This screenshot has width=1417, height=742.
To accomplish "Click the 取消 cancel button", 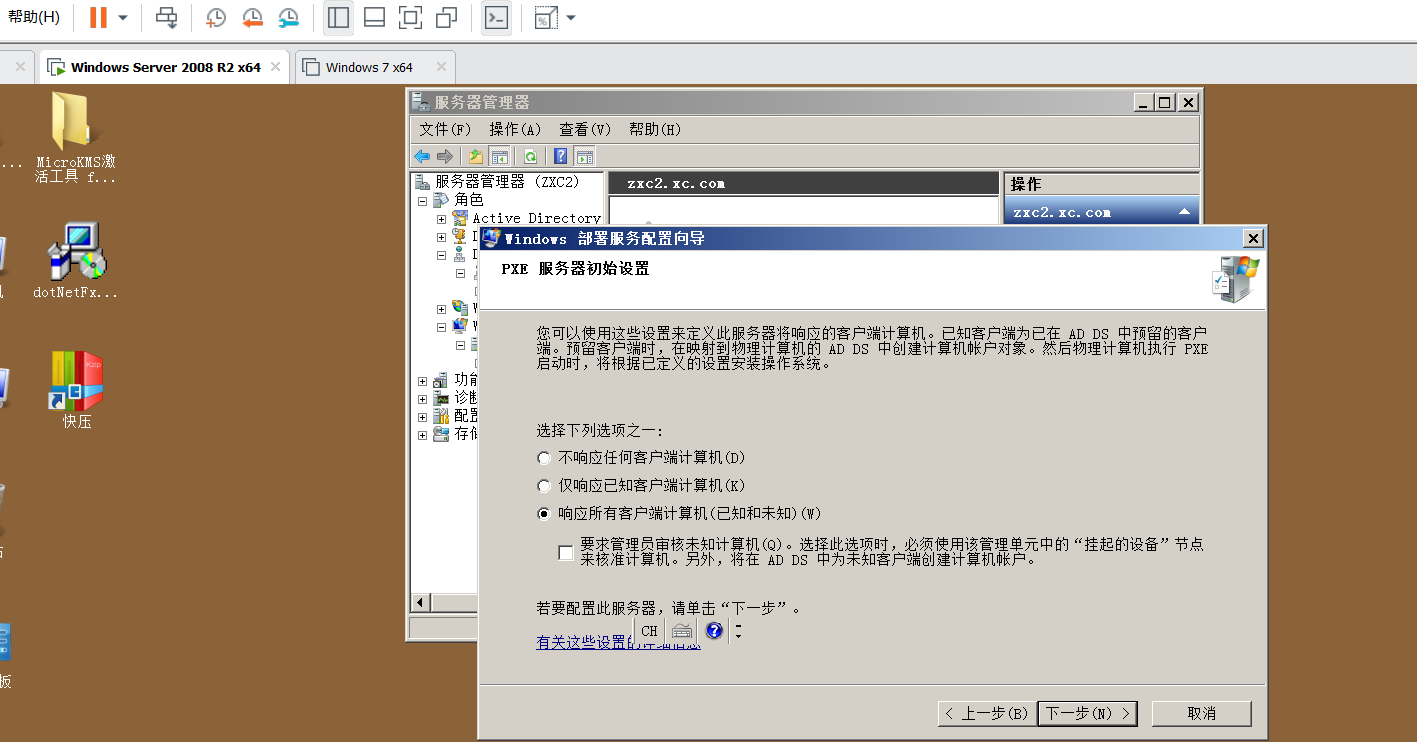I will [x=1202, y=713].
